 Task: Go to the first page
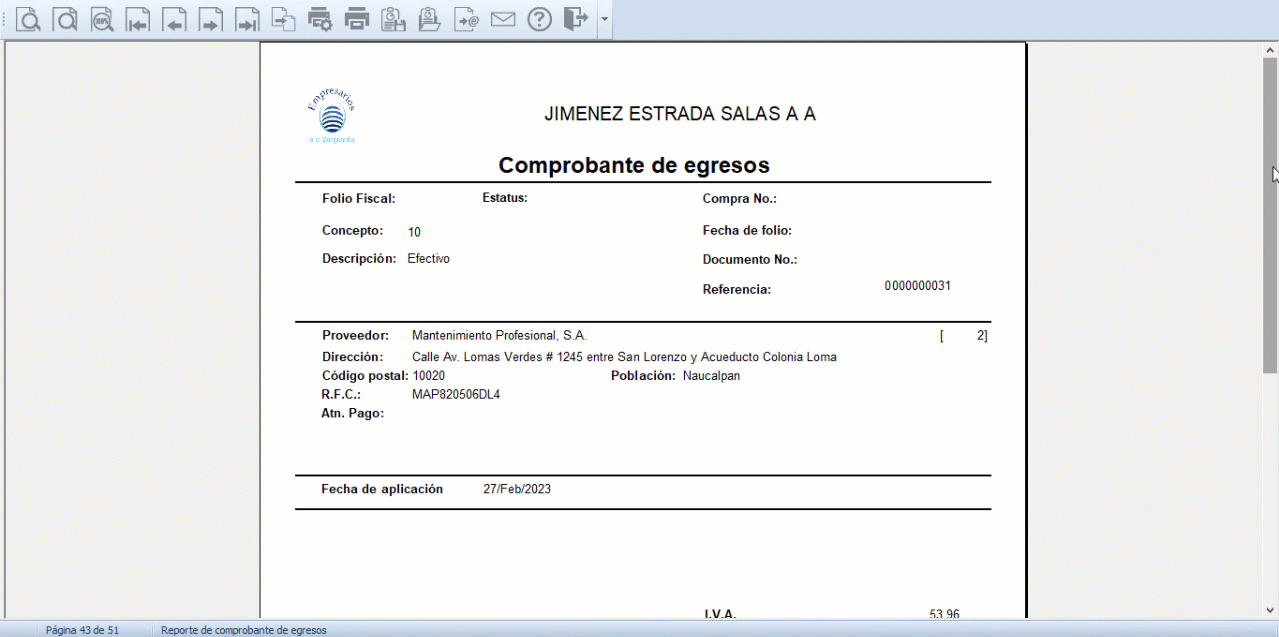(x=138, y=19)
